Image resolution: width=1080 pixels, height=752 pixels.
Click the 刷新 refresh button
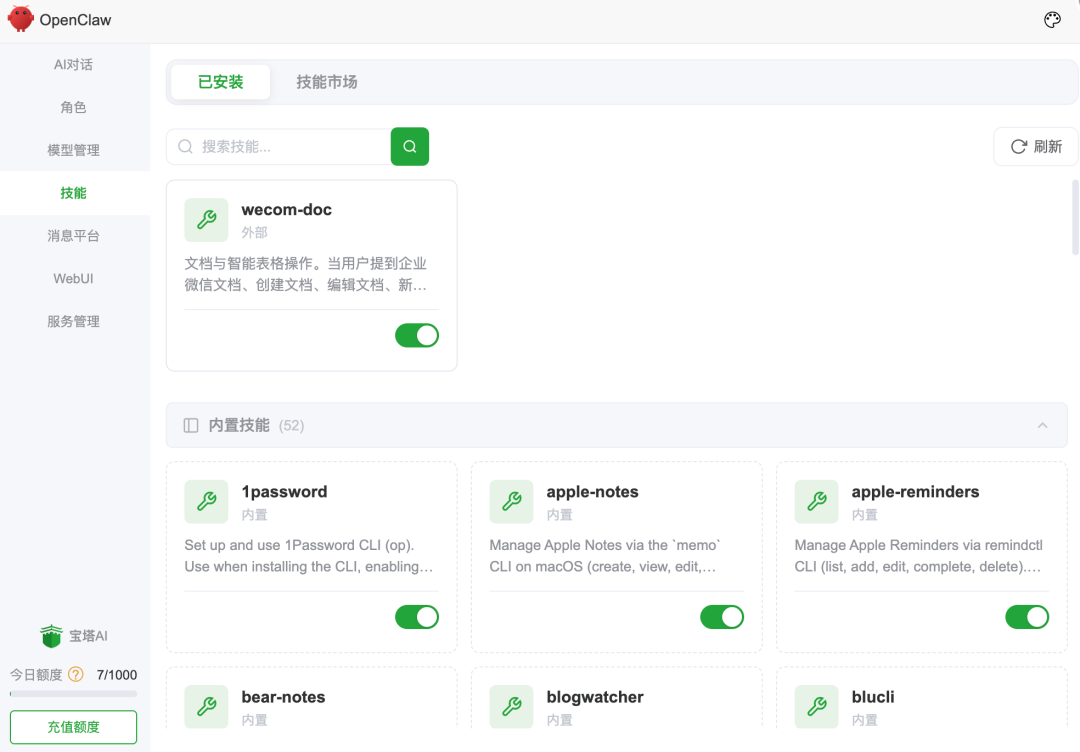[1035, 146]
